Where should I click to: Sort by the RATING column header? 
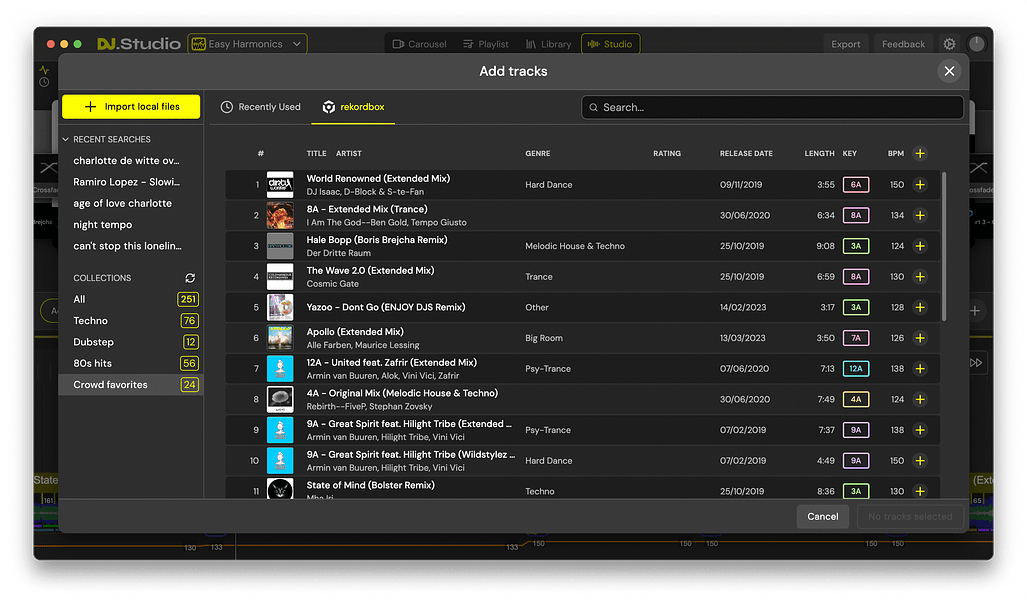tap(667, 153)
